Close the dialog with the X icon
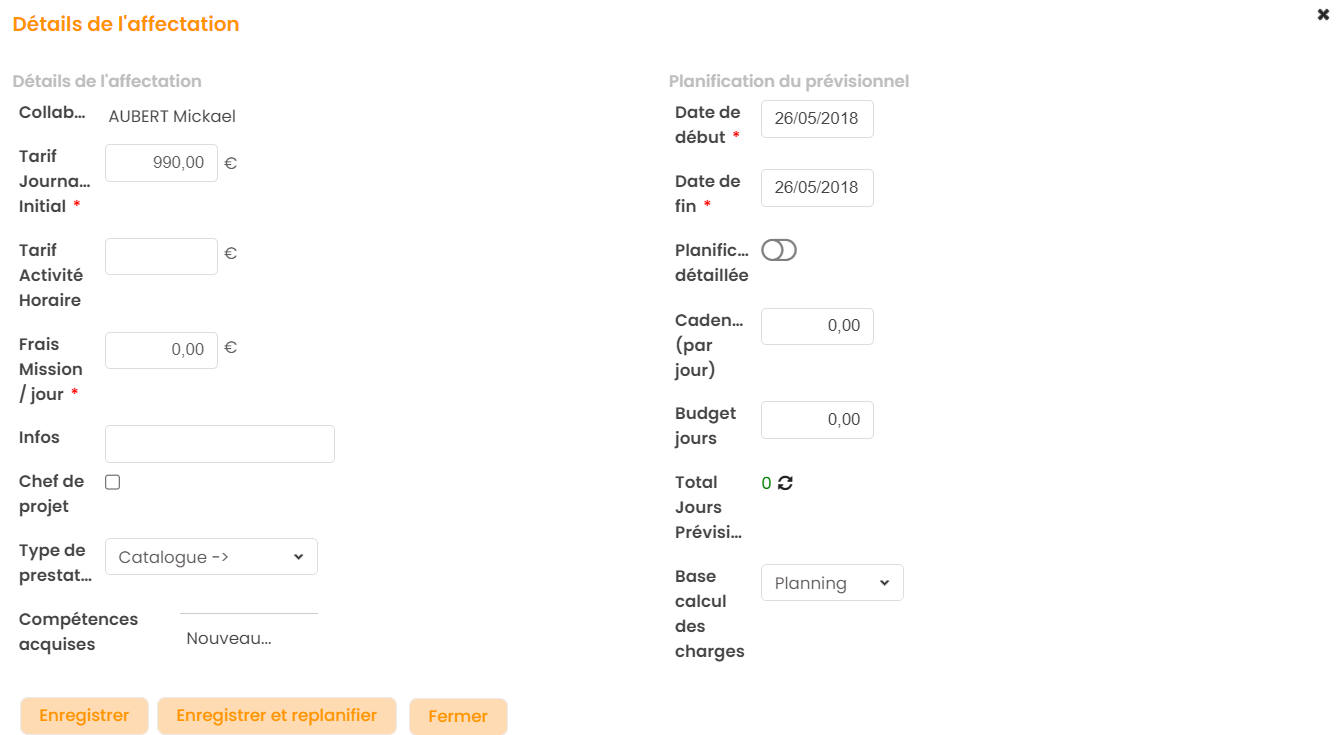1340x735 pixels. (1323, 15)
